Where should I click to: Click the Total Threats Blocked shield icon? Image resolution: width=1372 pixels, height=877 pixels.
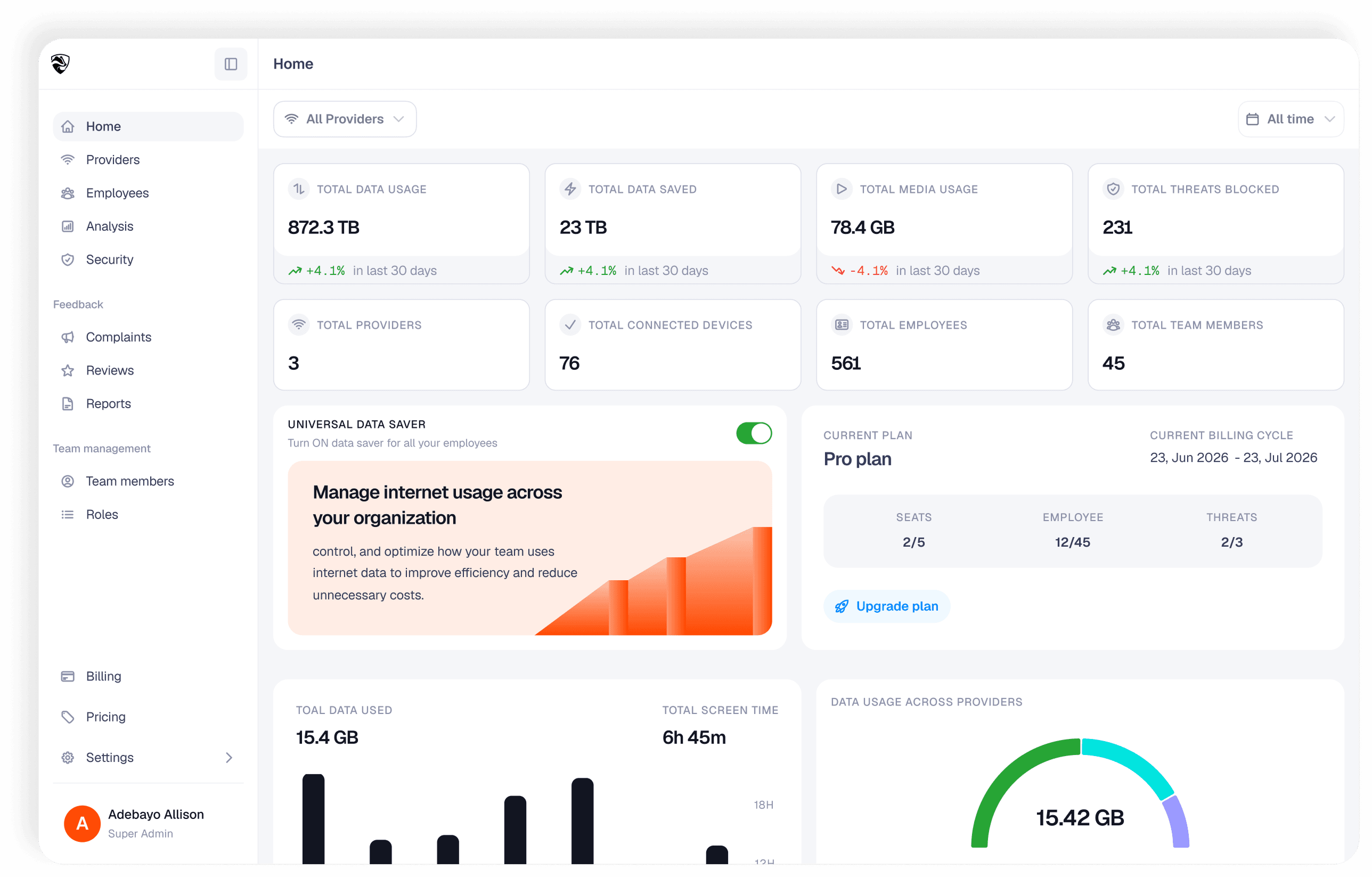tap(1113, 189)
